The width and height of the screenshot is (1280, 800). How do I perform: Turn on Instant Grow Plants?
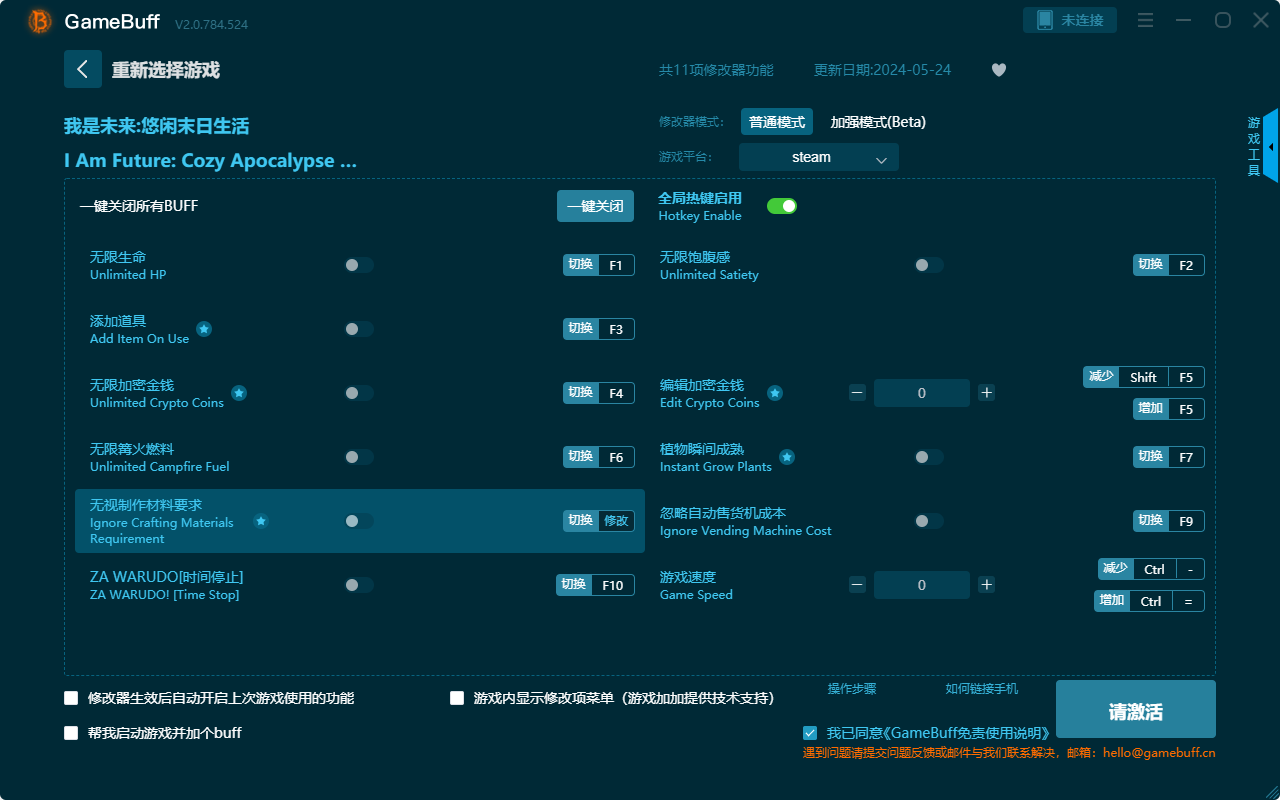[x=929, y=457]
